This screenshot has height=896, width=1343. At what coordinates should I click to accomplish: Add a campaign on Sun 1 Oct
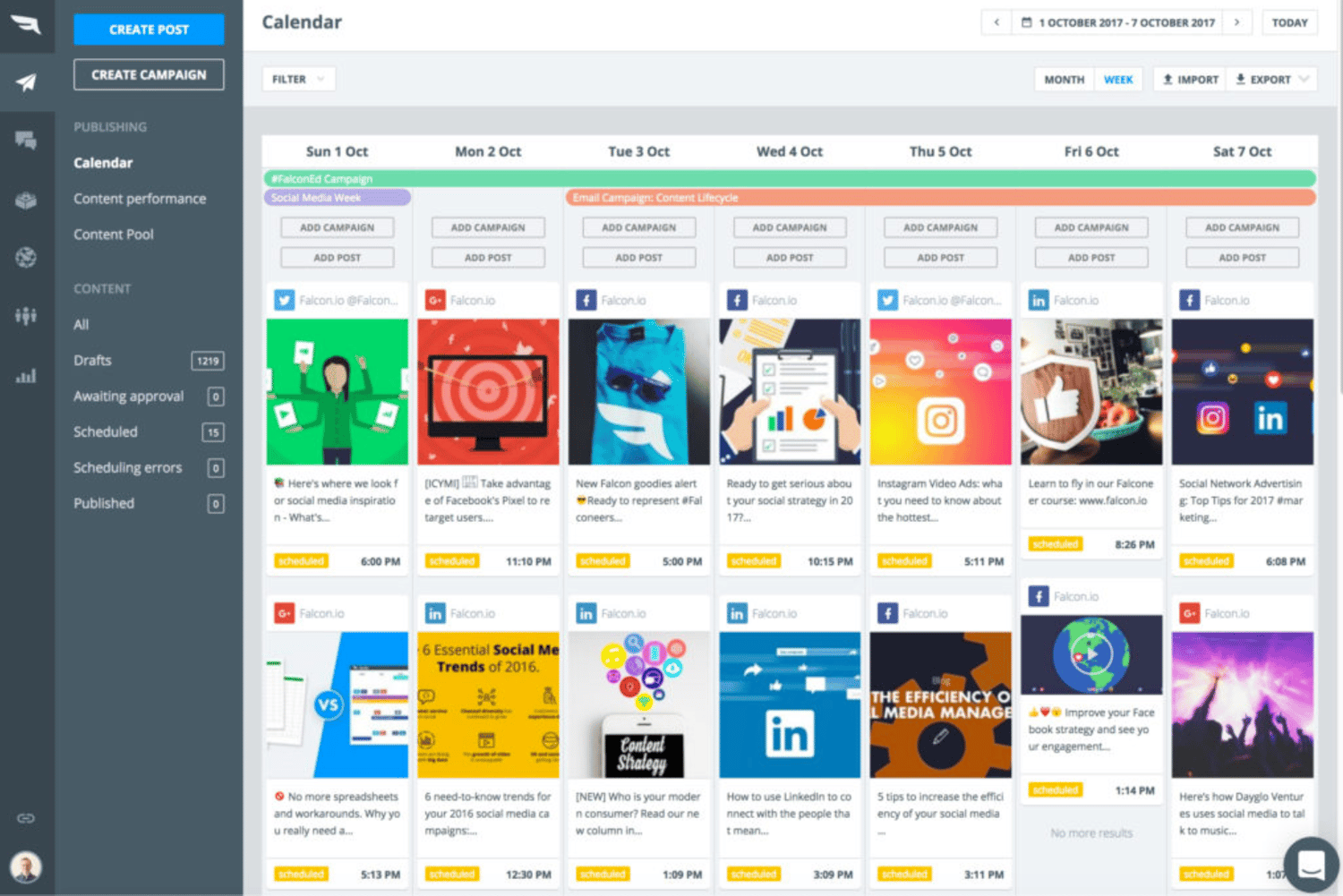338,227
